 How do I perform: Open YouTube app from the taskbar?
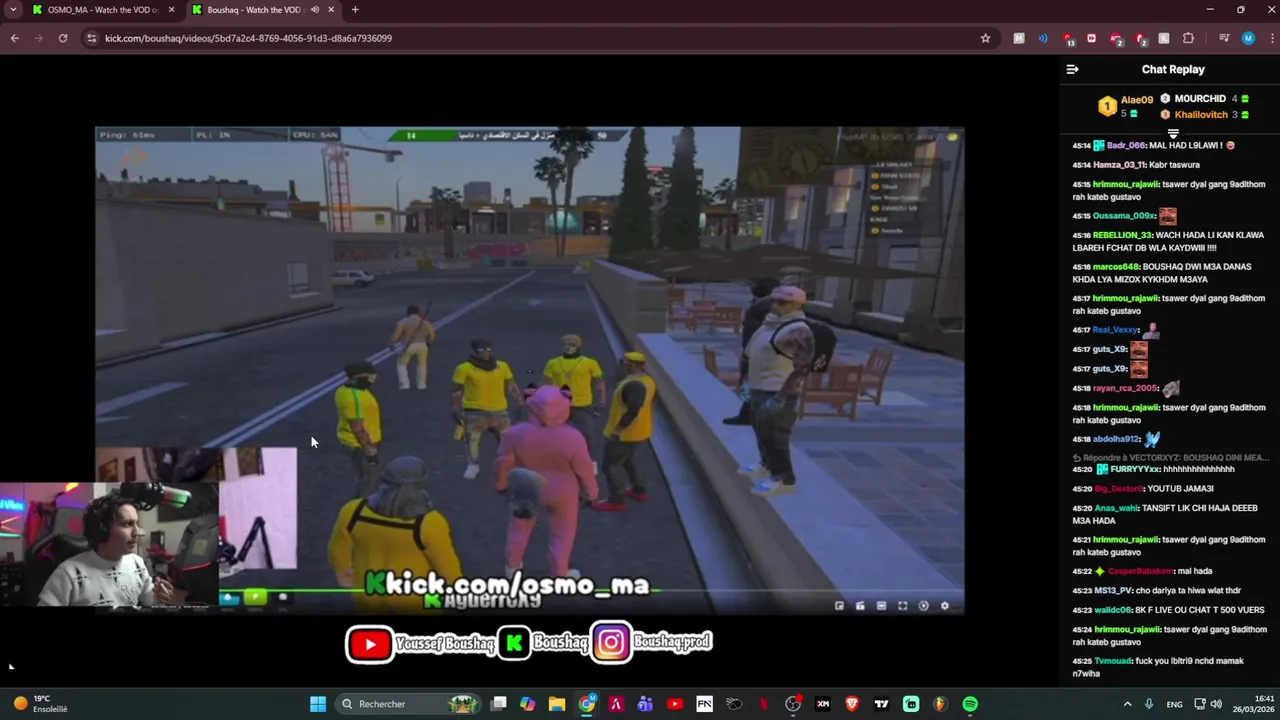click(x=675, y=704)
